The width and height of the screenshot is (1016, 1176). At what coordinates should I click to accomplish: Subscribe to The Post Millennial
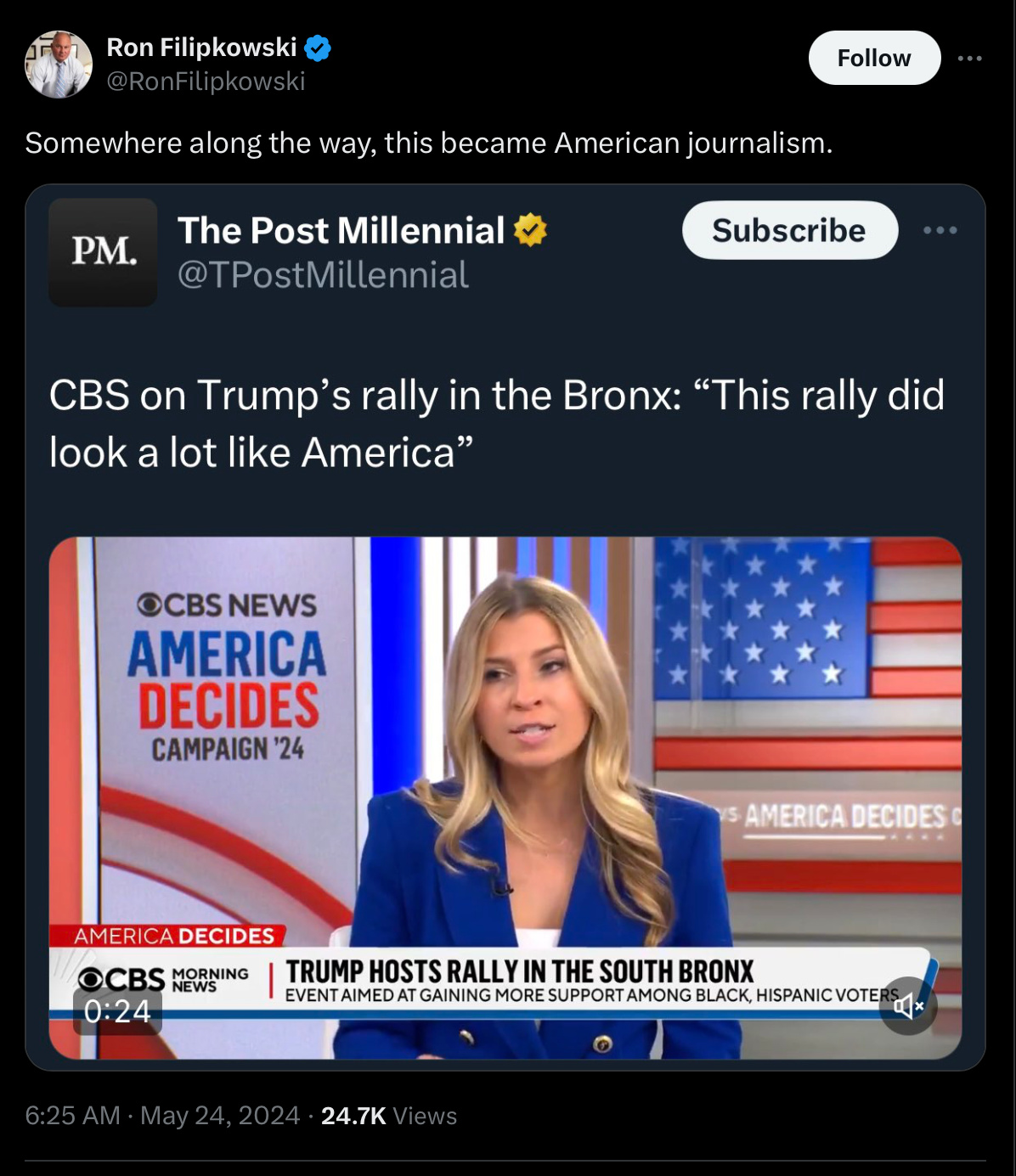[x=789, y=230]
